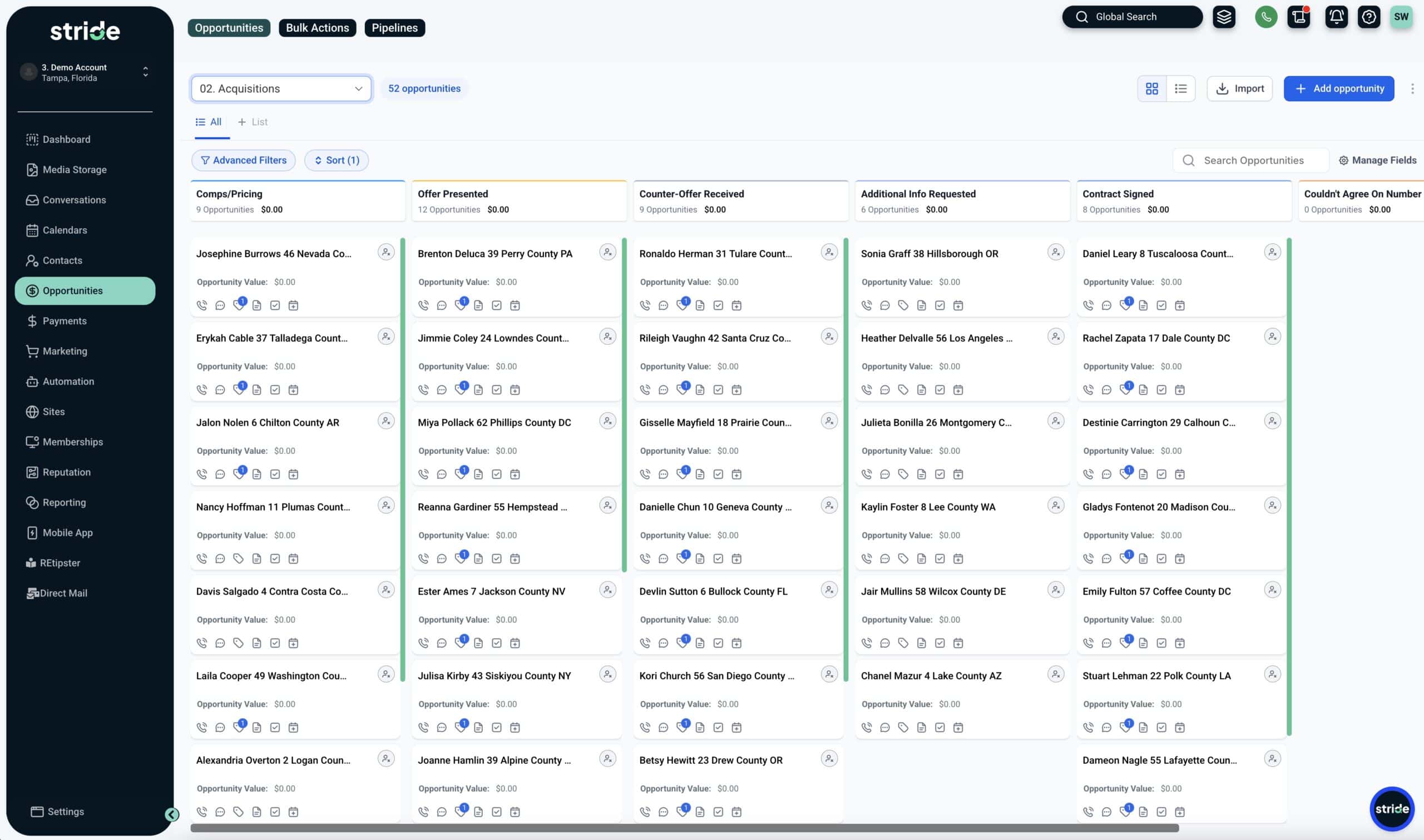
Task: Click assign-owner icon on Heather Delvalle card
Action: point(1056,337)
